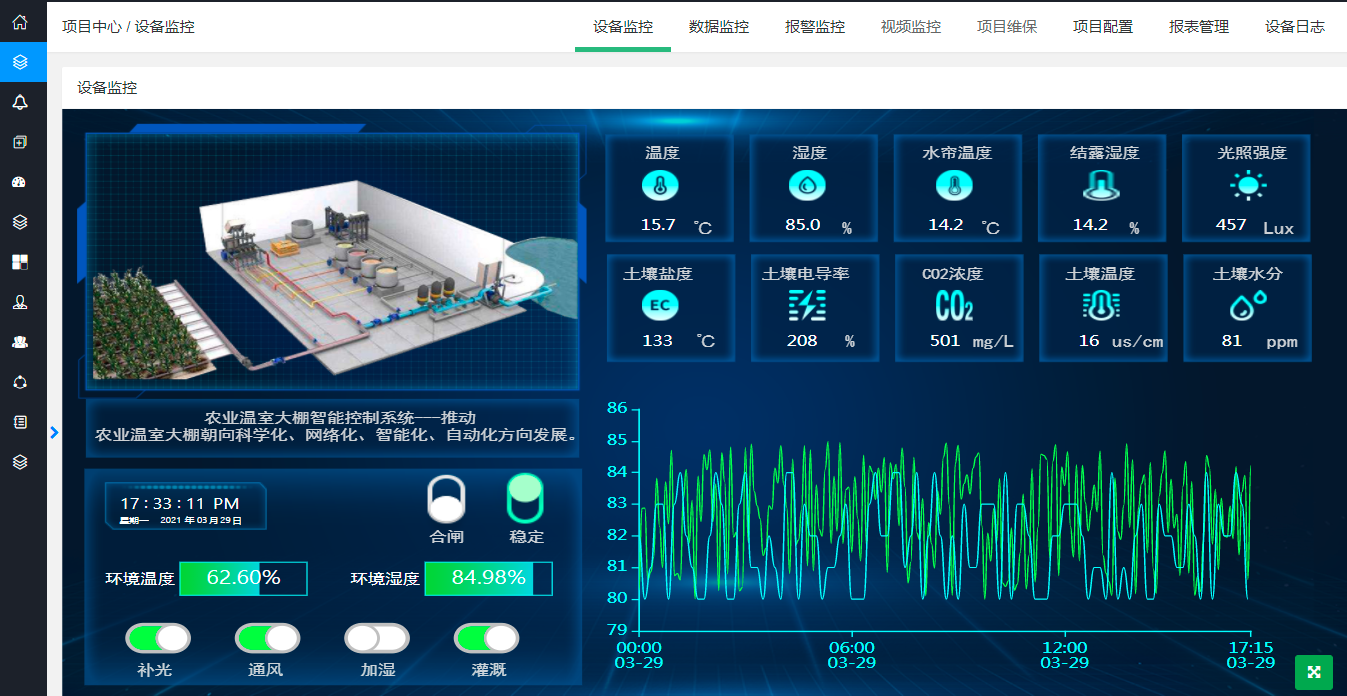Toggle the 通风 ventilation switch

pos(268,638)
